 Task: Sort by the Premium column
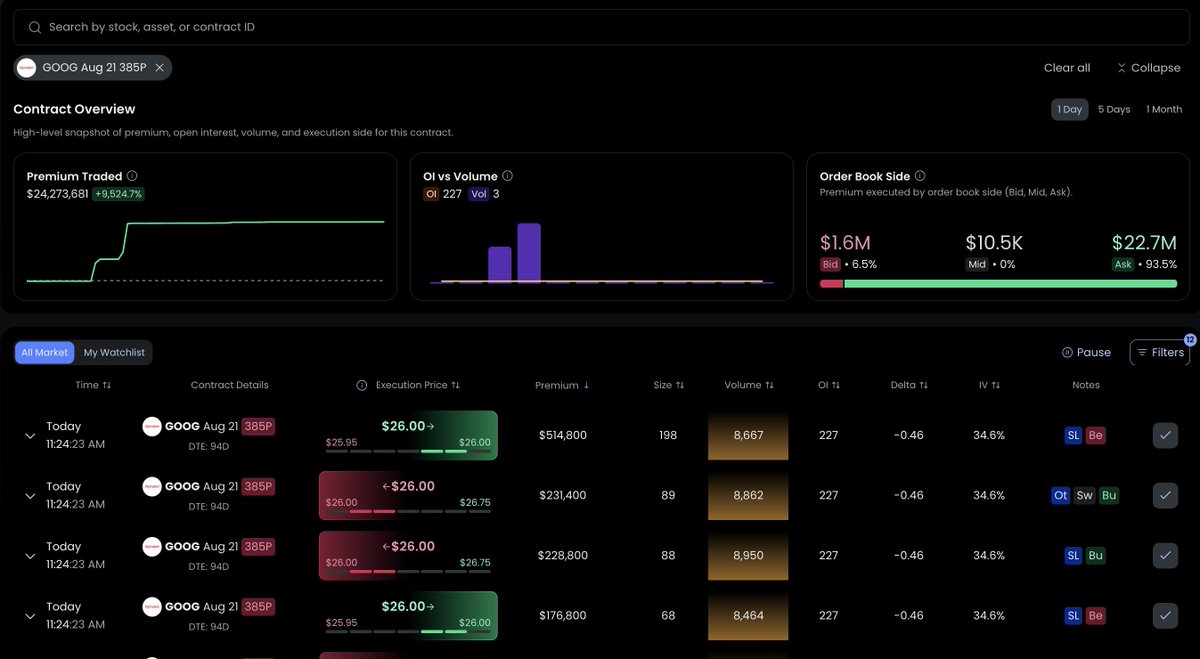click(x=562, y=385)
